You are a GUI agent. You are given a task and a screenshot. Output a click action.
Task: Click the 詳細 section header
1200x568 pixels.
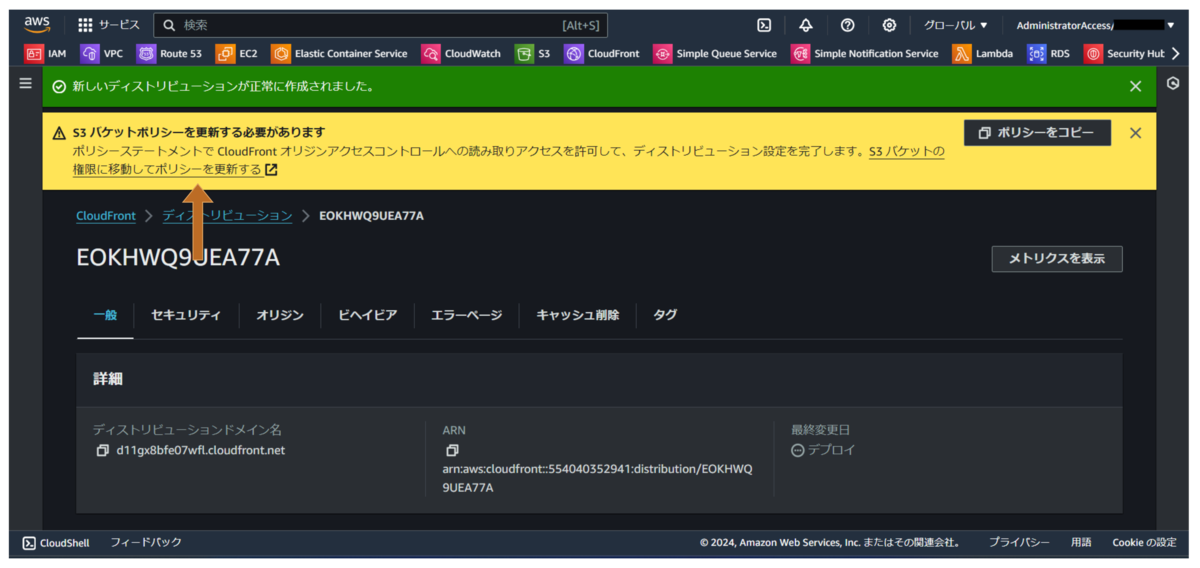[108, 380]
